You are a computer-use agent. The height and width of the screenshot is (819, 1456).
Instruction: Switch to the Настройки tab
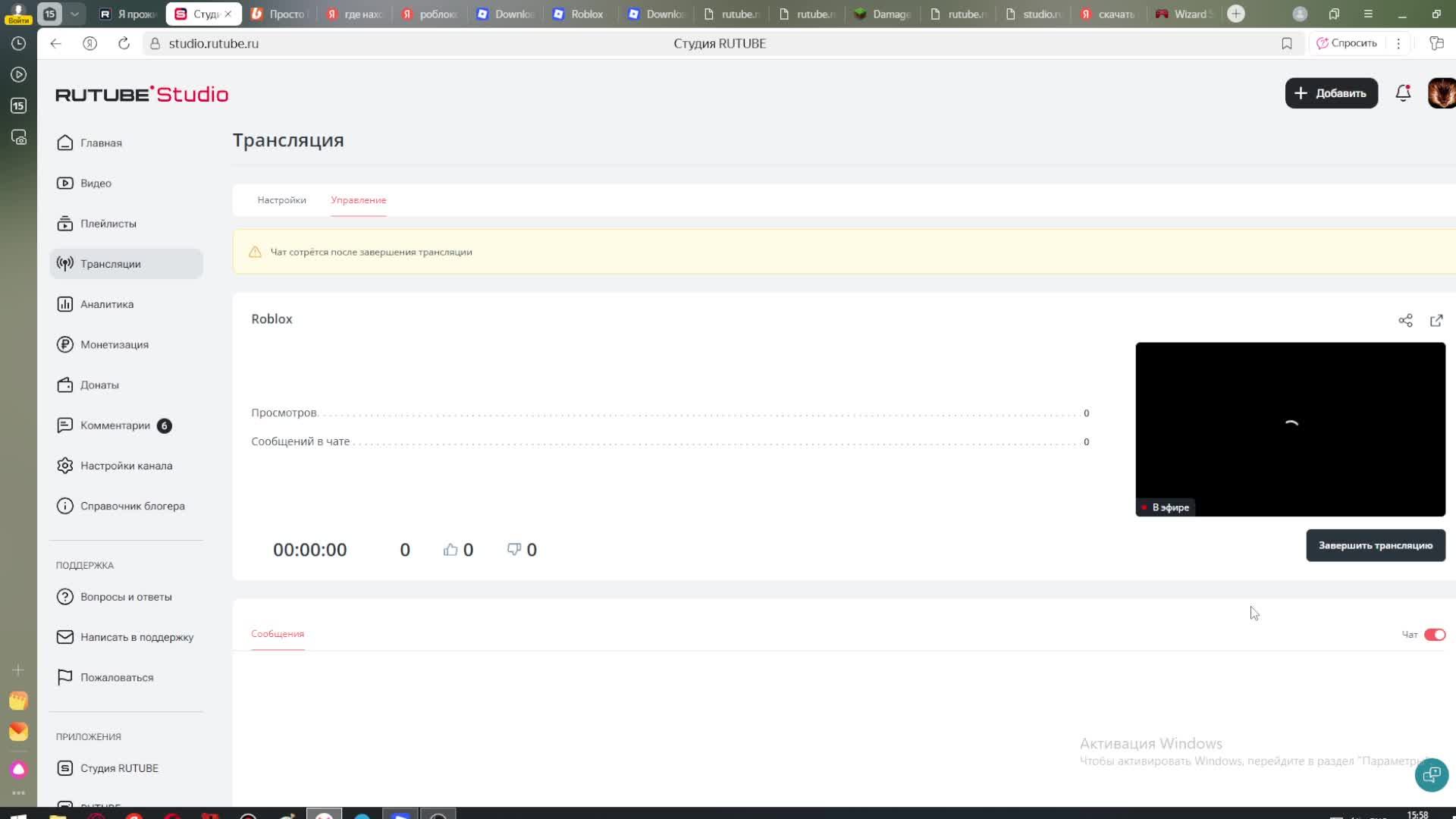281,200
